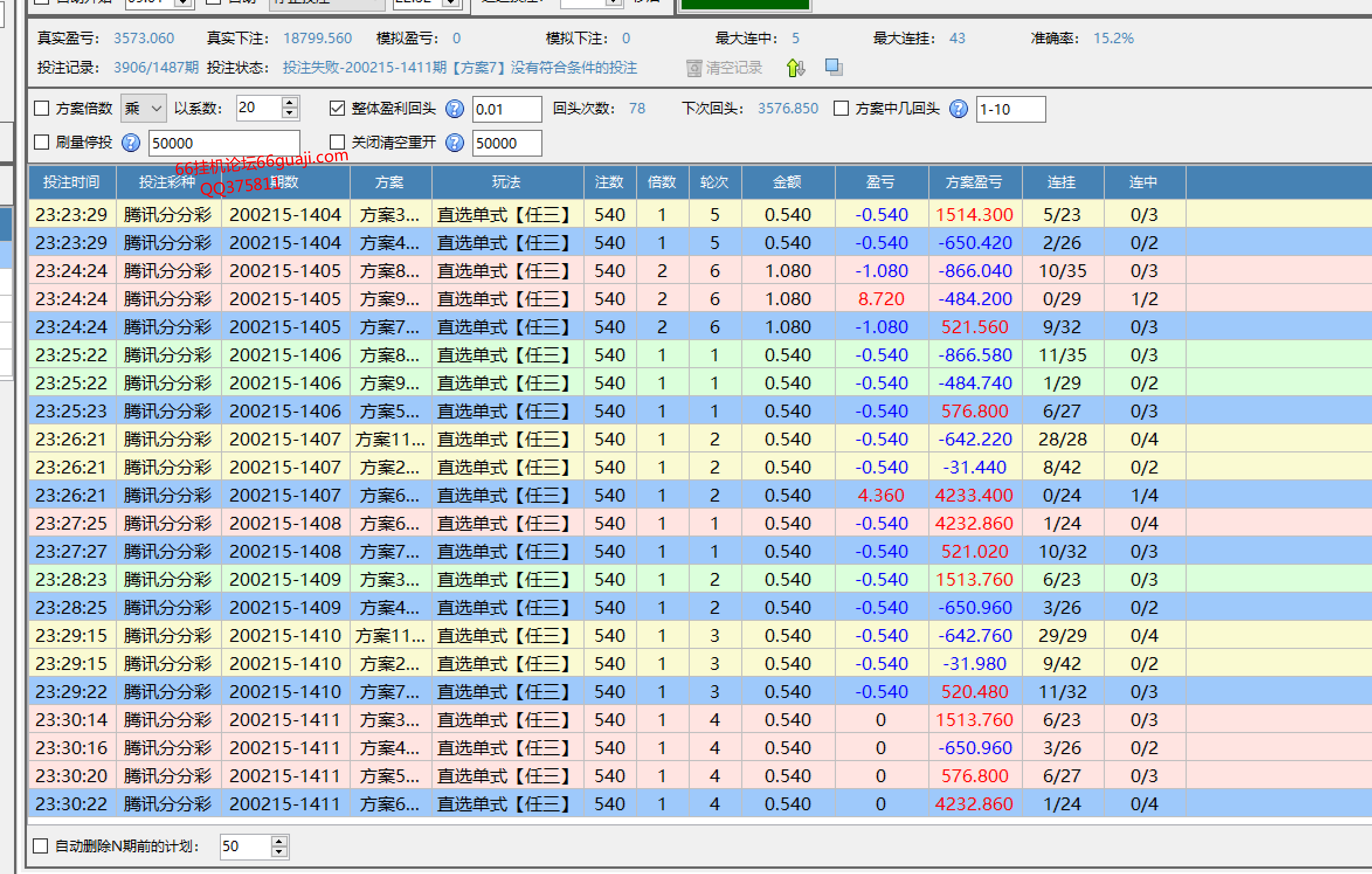Click the 连挂 cell 29/29

(x=1063, y=635)
